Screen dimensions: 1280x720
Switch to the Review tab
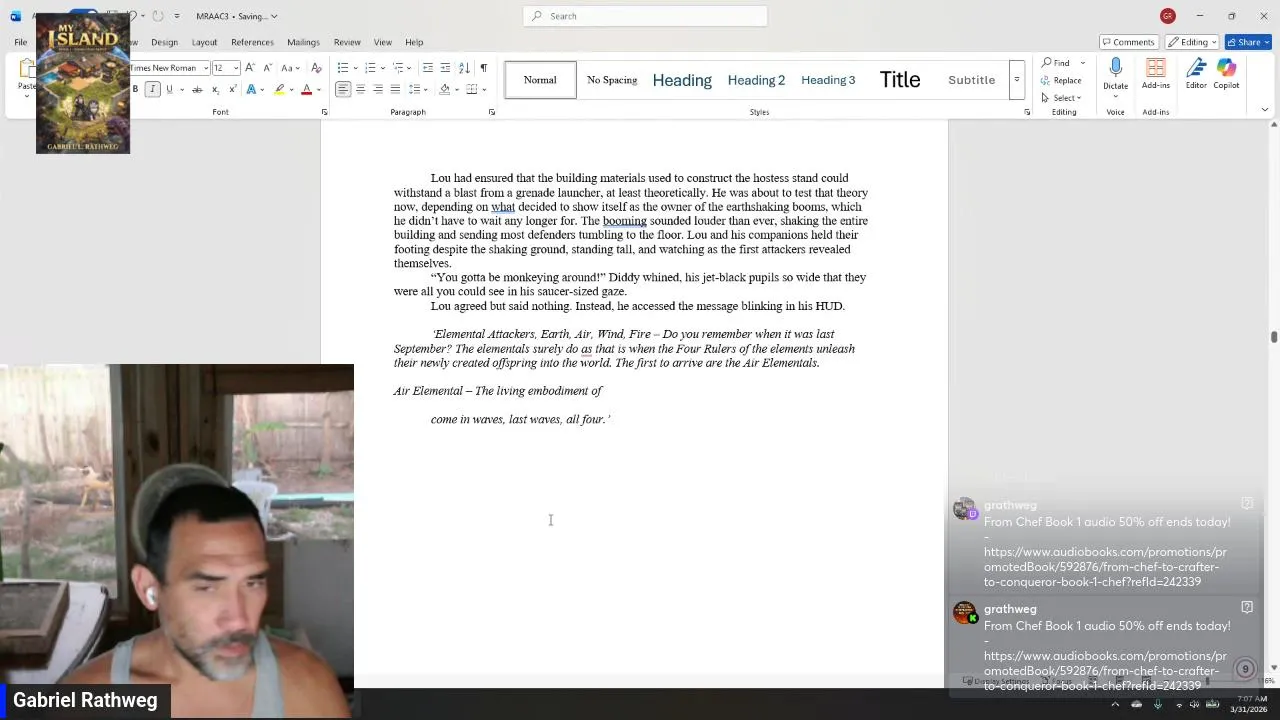pyautogui.click(x=347, y=42)
